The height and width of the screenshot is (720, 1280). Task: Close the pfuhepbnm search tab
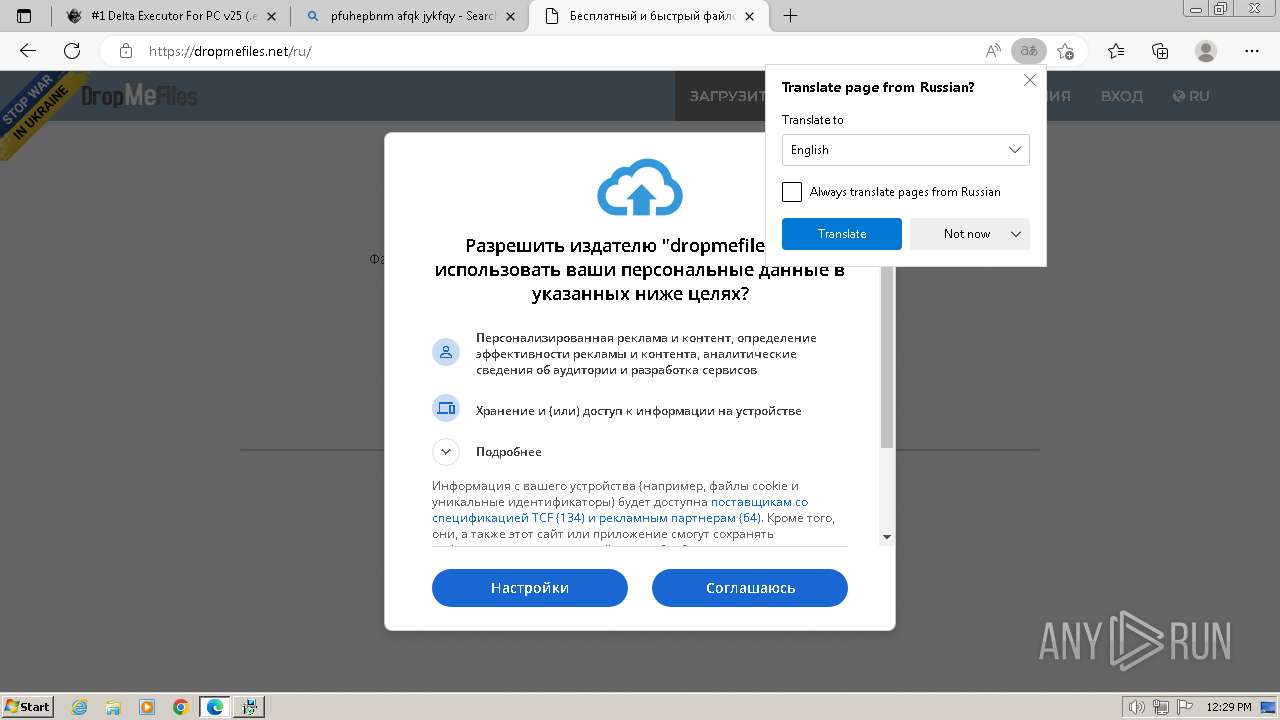point(511,16)
